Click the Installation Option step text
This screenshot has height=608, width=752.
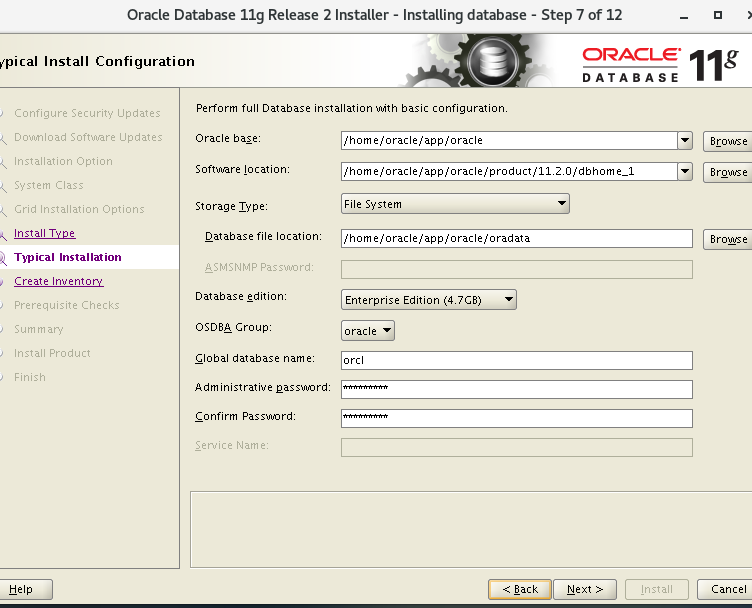click(63, 161)
